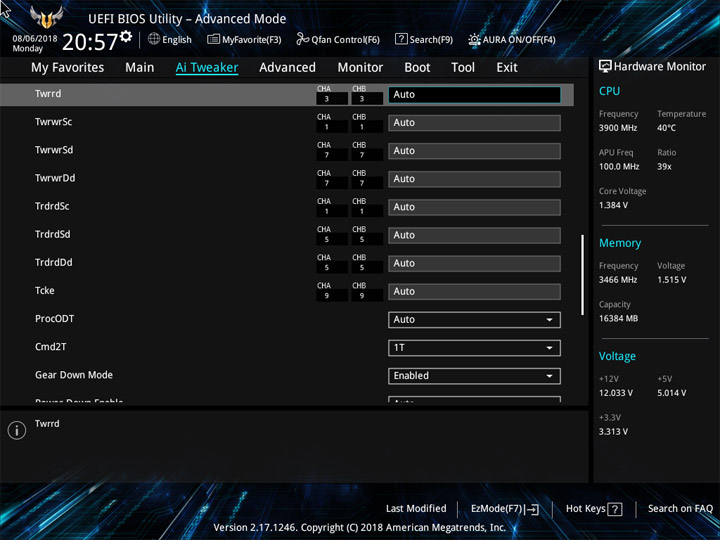720x540 pixels.
Task: Toggle AURA ON/OFF lighting icon
Action: click(474, 39)
